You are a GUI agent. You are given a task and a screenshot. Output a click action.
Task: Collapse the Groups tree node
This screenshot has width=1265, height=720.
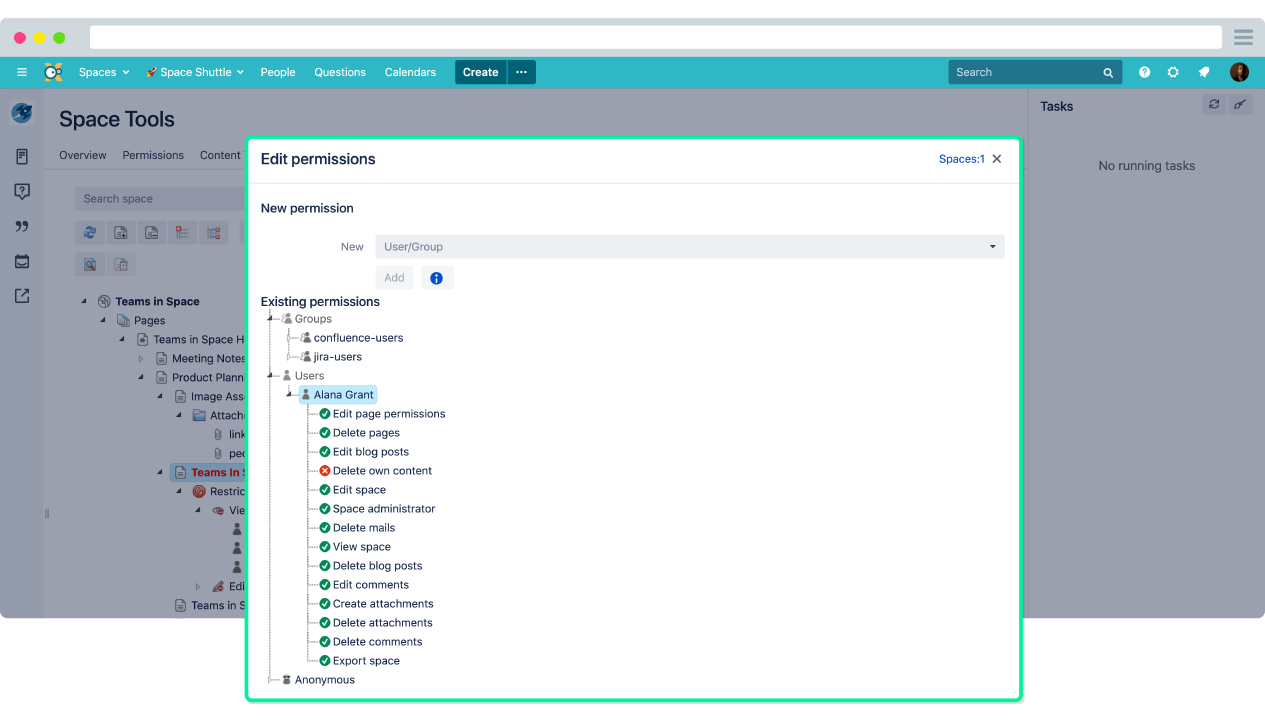pyautogui.click(x=271, y=319)
